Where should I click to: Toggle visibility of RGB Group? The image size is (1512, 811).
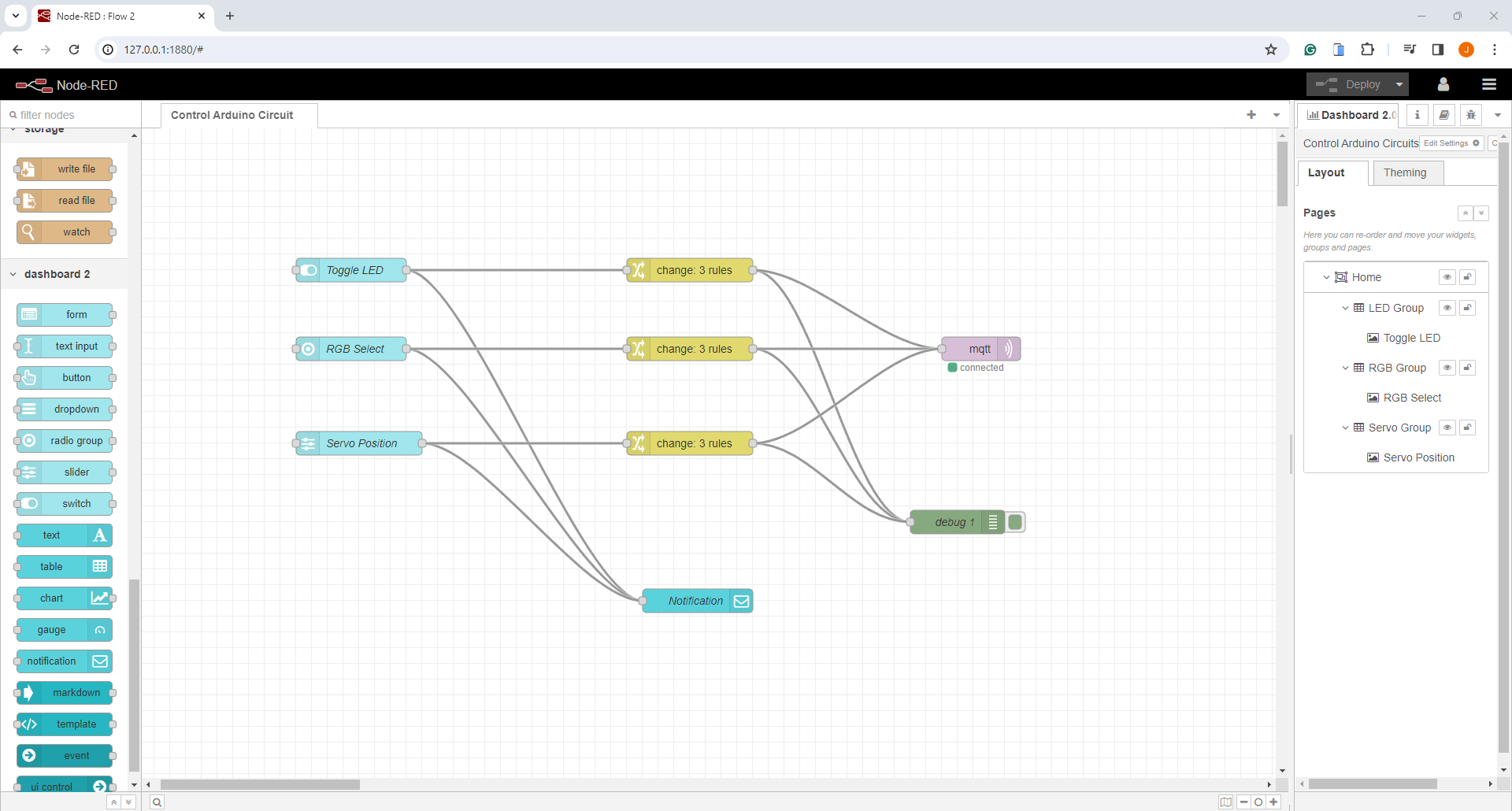pyautogui.click(x=1447, y=368)
